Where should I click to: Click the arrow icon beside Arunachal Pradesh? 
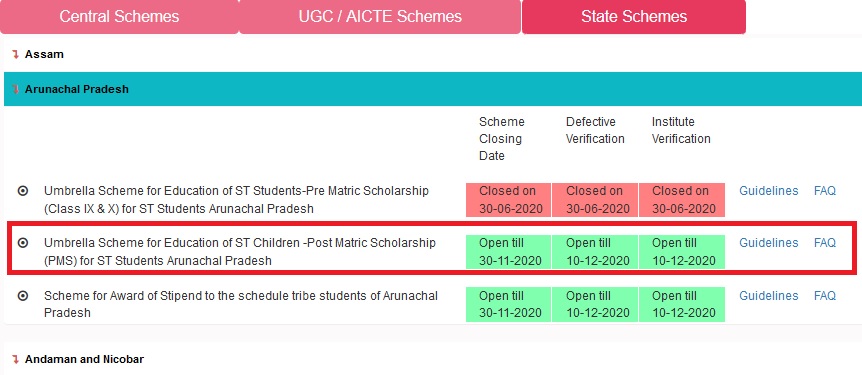[x=15, y=89]
